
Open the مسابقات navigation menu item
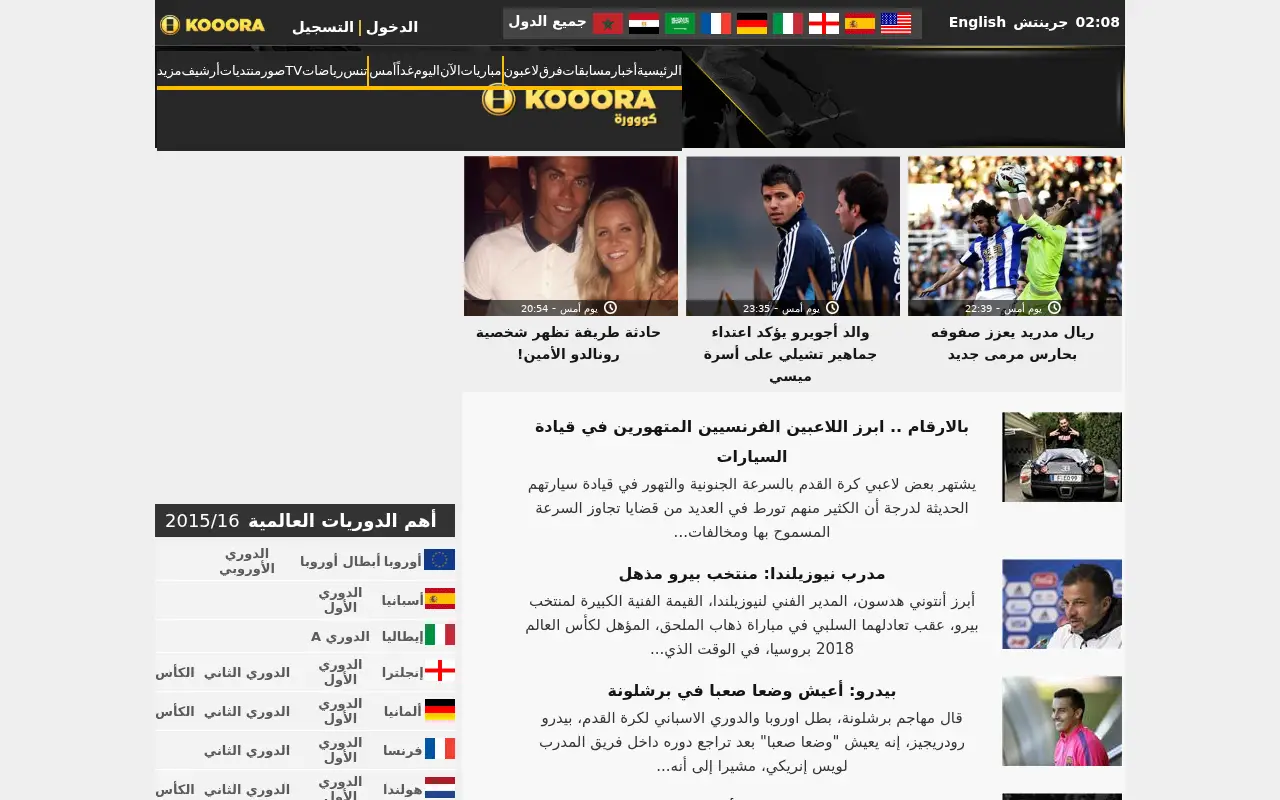click(587, 70)
